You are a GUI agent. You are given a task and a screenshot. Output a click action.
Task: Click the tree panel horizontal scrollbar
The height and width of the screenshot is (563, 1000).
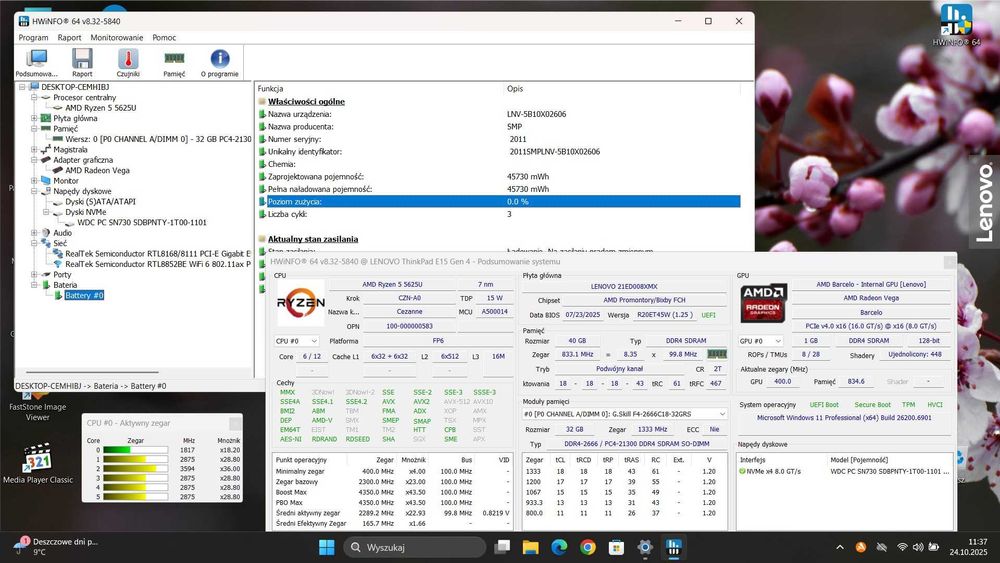[x=91, y=372]
